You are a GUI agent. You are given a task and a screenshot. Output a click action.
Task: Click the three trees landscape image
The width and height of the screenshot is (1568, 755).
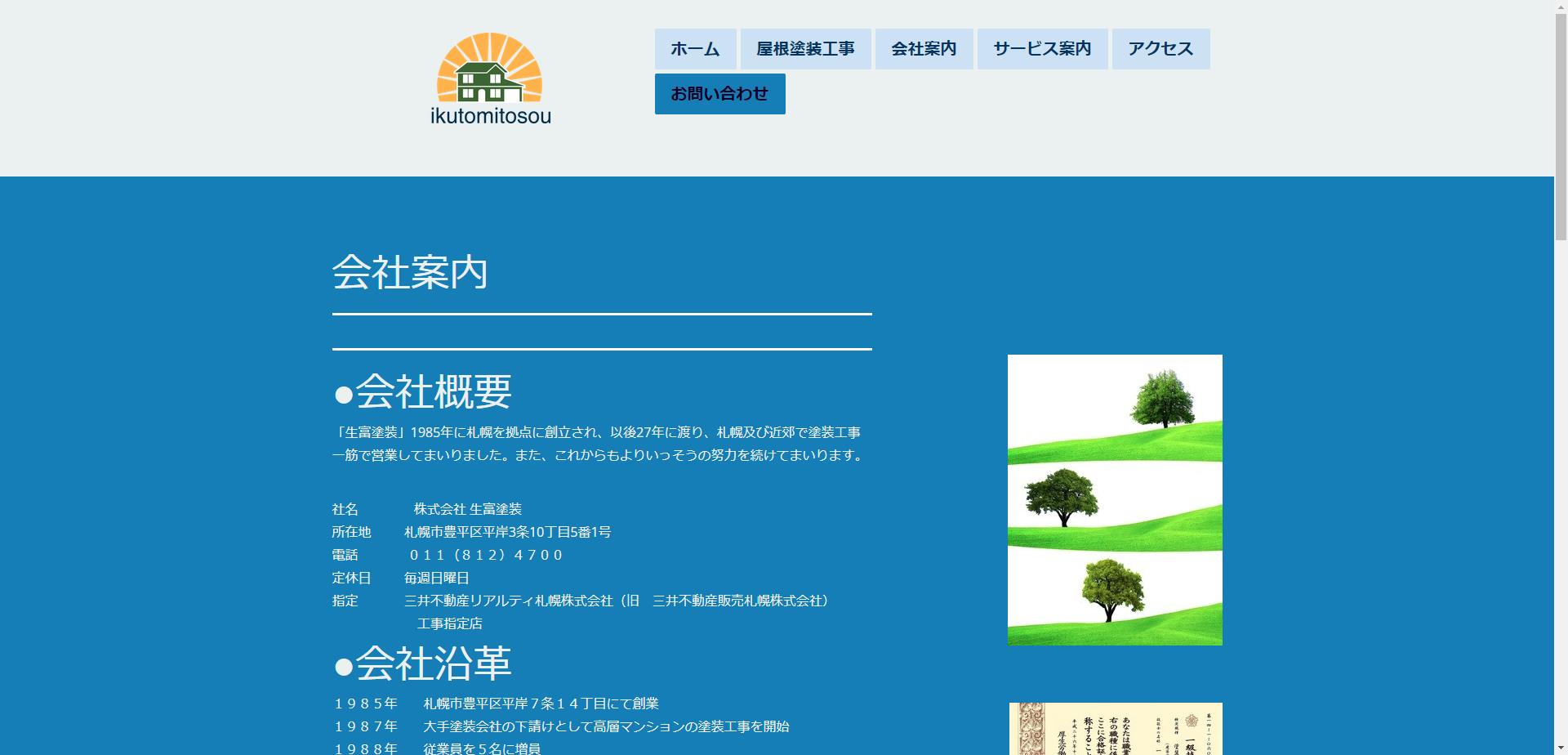pos(1114,499)
